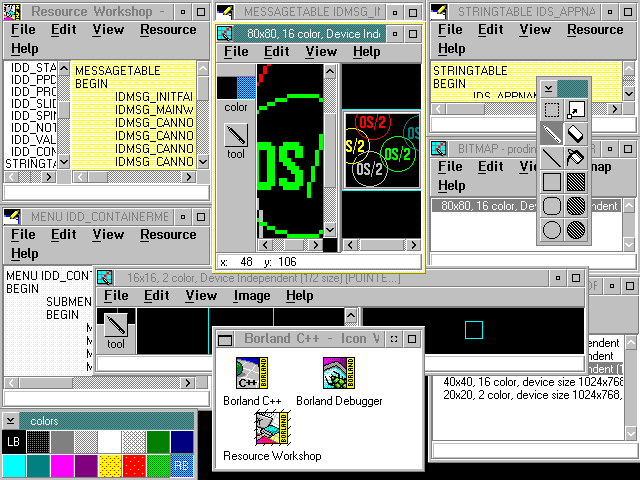Choose the dark green color swatch
The width and height of the screenshot is (640, 480).
pyautogui.click(x=158, y=441)
